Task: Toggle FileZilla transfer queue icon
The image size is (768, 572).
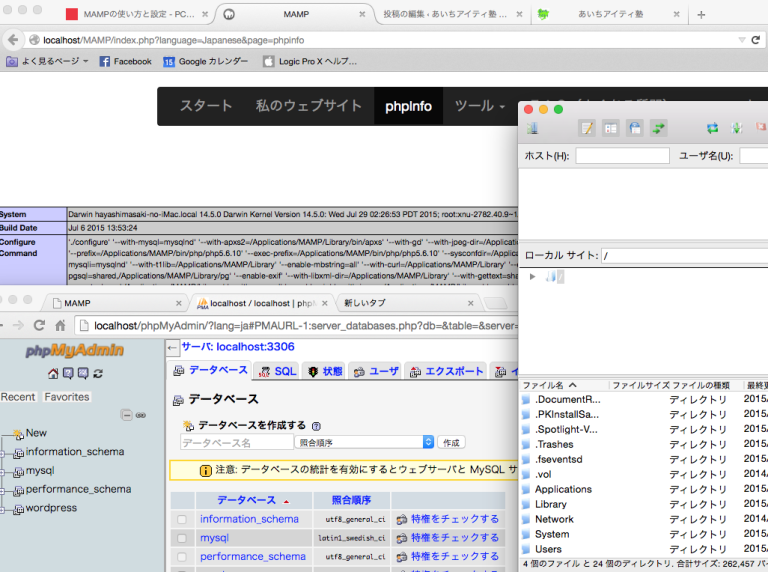Action: 659,128
